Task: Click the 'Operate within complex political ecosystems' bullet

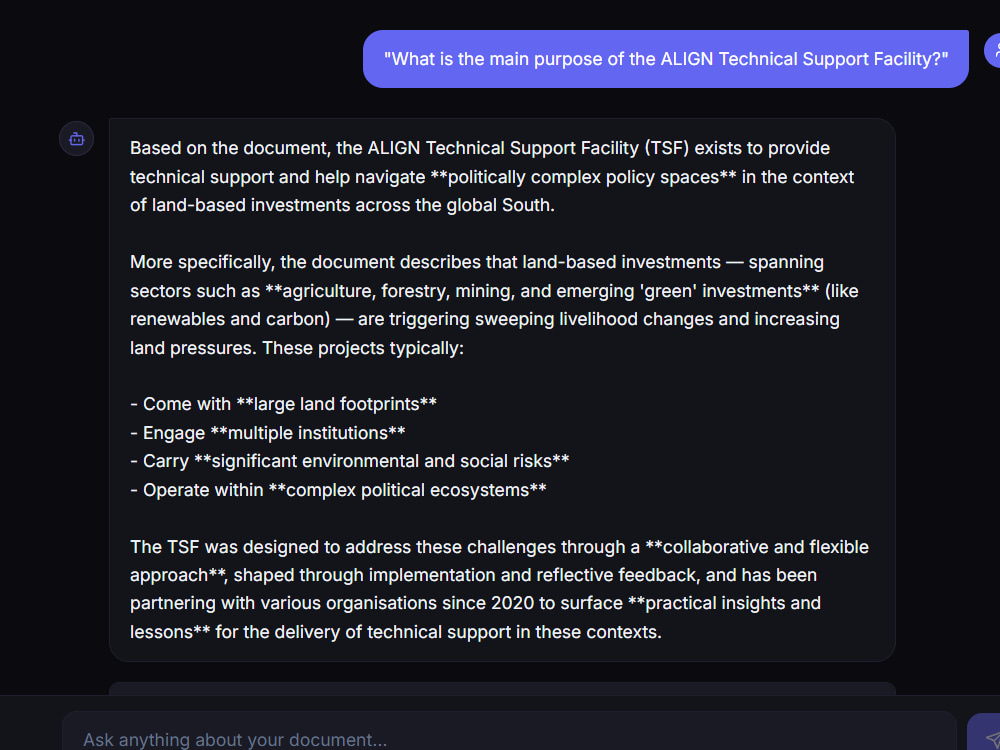Action: (x=338, y=490)
